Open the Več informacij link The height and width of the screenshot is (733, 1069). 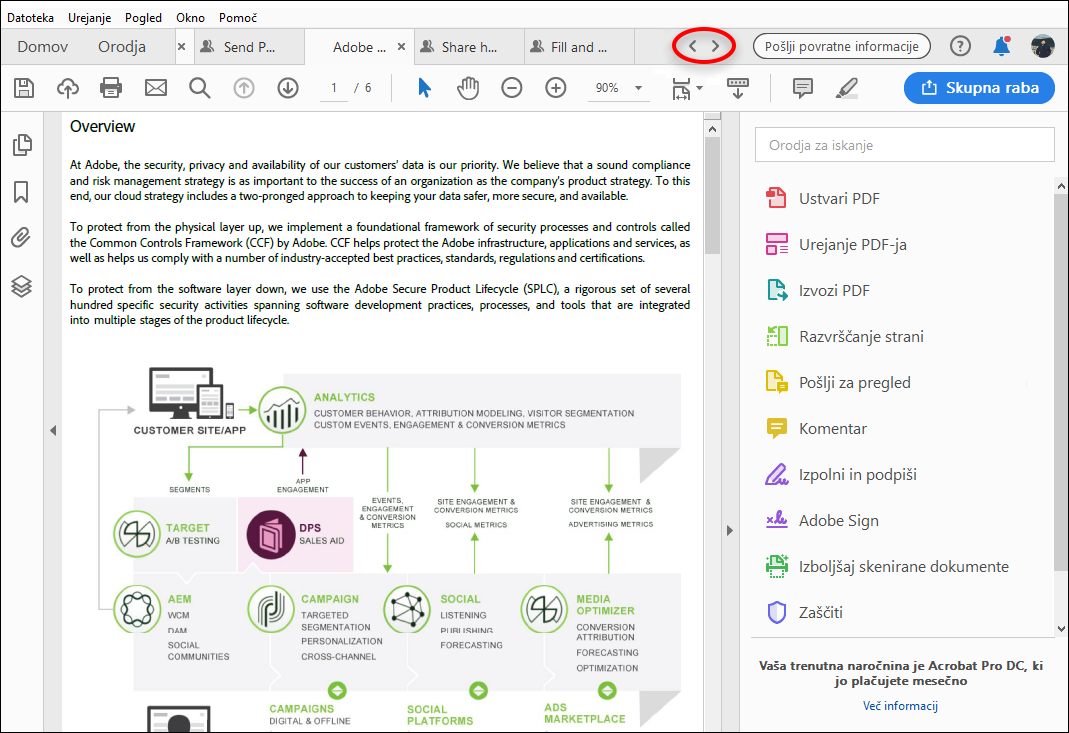[900, 706]
